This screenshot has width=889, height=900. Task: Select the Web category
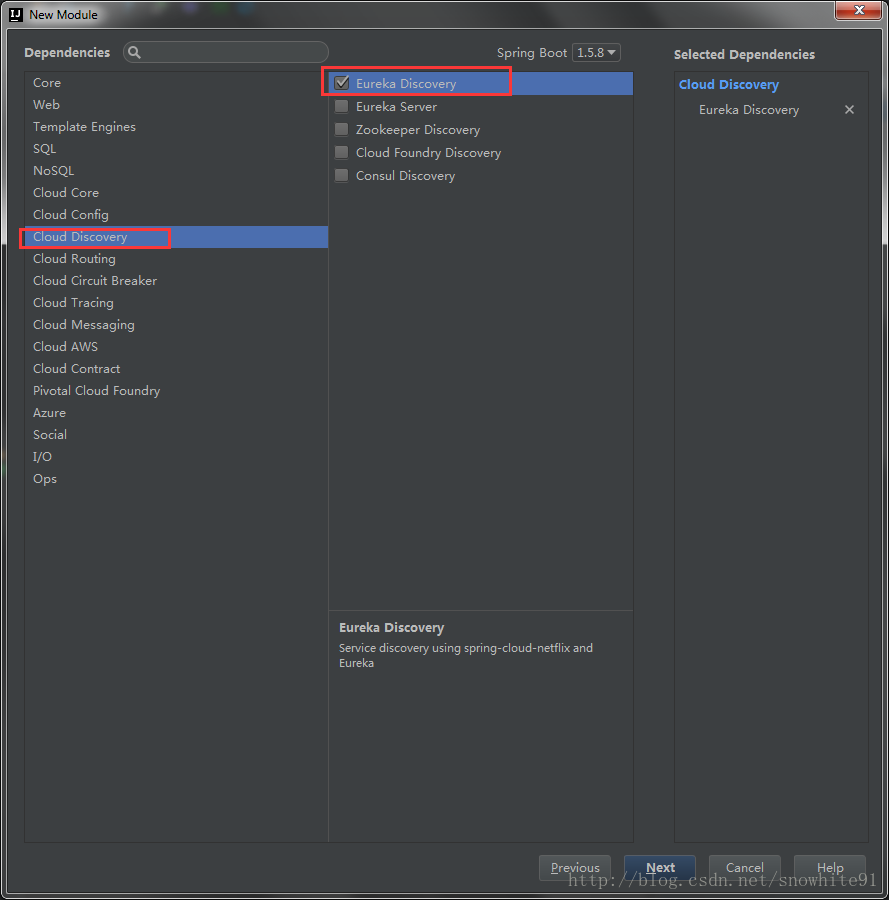click(x=176, y=104)
